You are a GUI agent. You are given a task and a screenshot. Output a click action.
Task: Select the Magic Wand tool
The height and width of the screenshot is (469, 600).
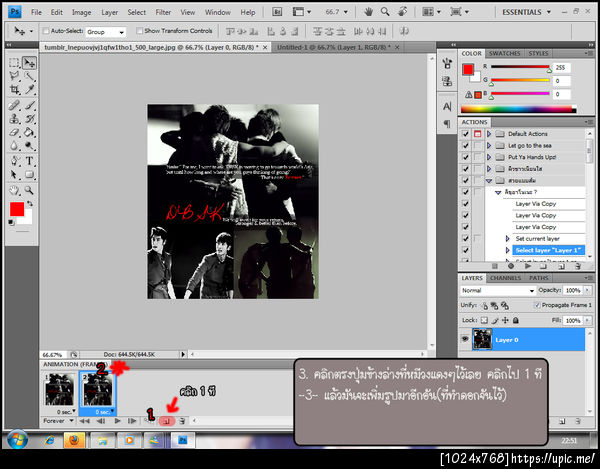[x=29, y=76]
